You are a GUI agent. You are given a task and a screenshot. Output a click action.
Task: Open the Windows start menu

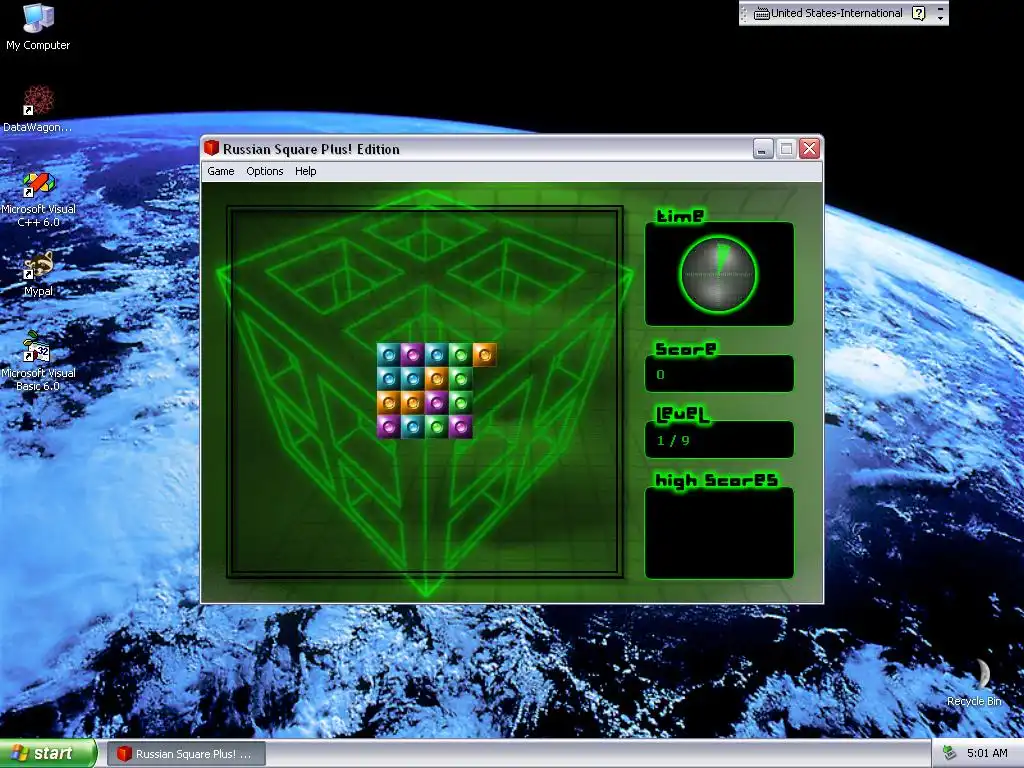[48, 754]
